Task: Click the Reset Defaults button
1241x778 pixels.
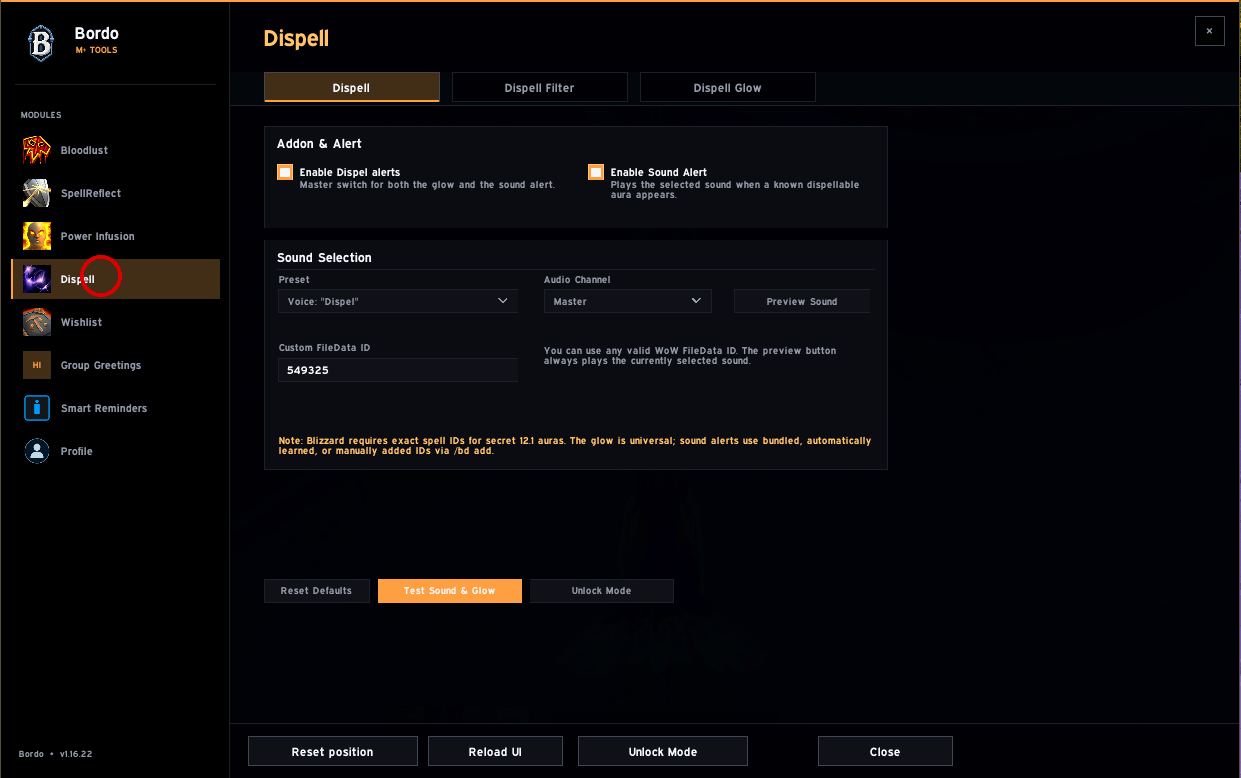Action: tap(316, 591)
